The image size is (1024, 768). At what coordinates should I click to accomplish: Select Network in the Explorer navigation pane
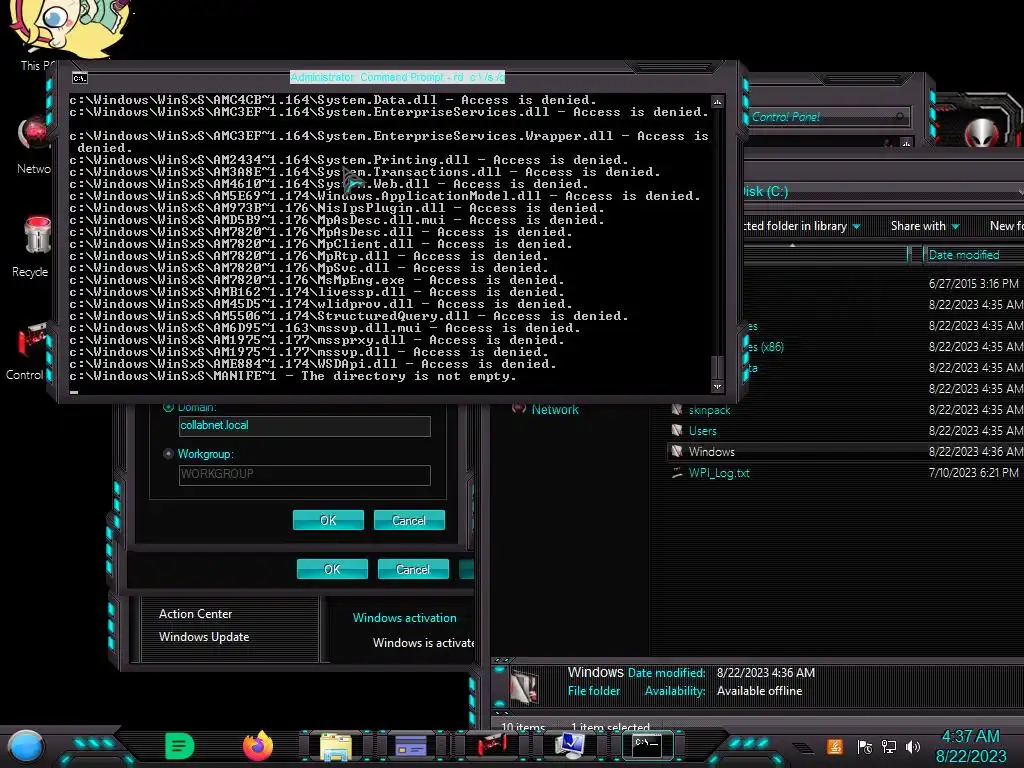pyautogui.click(x=555, y=409)
